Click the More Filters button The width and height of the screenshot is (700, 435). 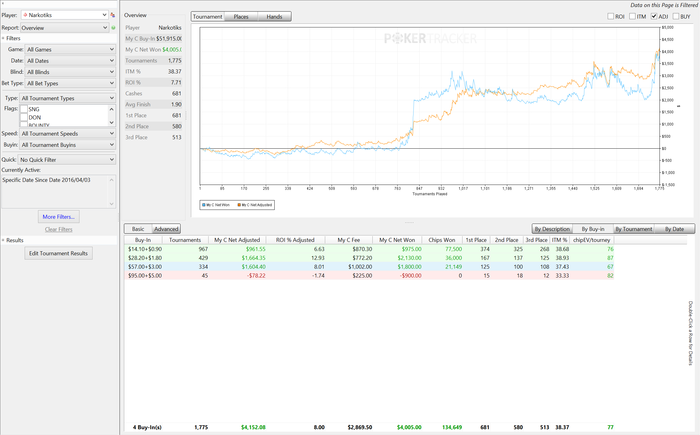pos(59,216)
